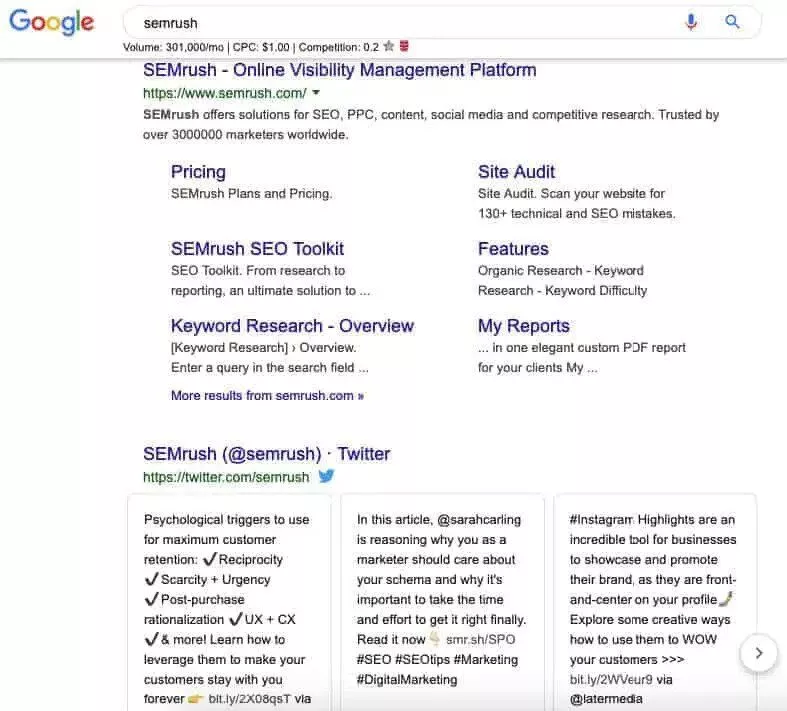
Task: Click the star icon beside Competition
Action: click(x=388, y=47)
